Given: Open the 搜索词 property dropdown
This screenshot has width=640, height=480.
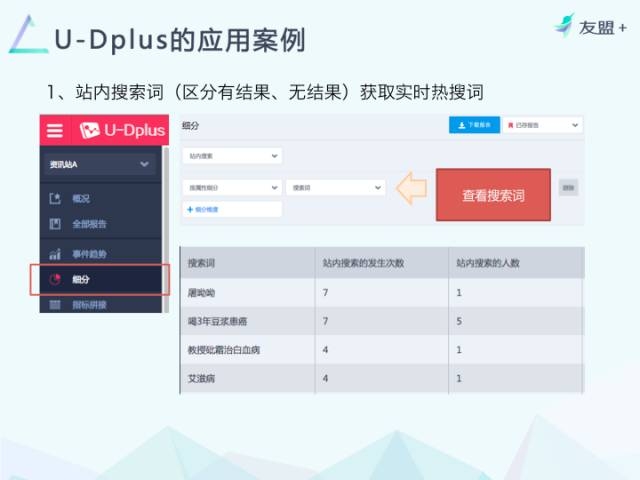Looking at the screenshot, I should pyautogui.click(x=336, y=188).
